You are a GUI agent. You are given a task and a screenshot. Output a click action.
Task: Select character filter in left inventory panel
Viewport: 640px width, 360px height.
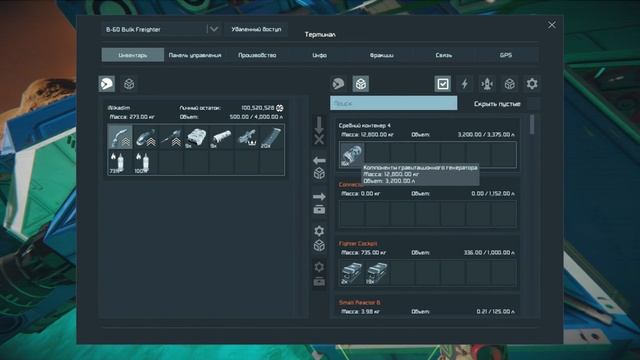point(107,84)
